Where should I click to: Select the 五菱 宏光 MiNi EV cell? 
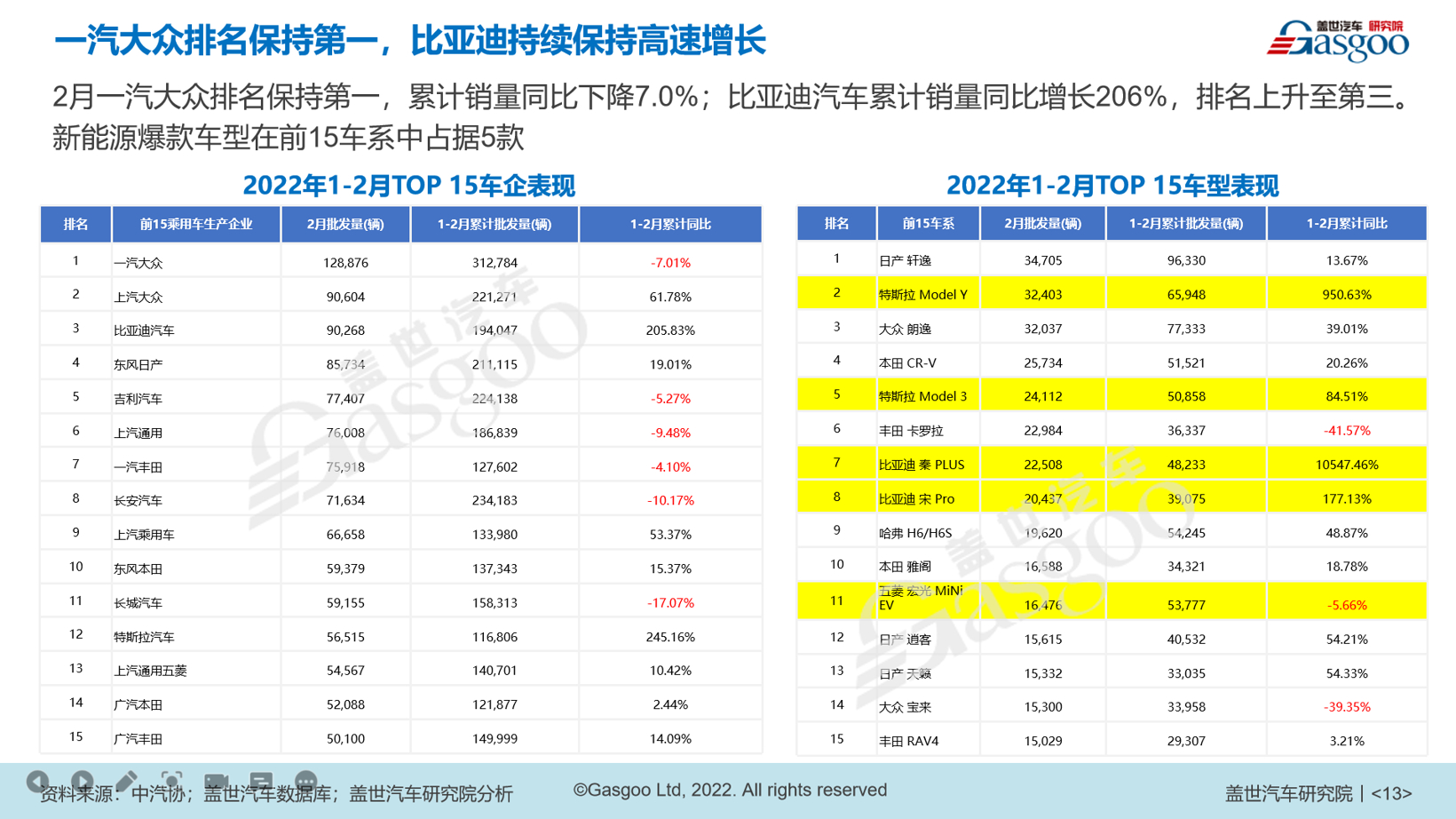928,600
